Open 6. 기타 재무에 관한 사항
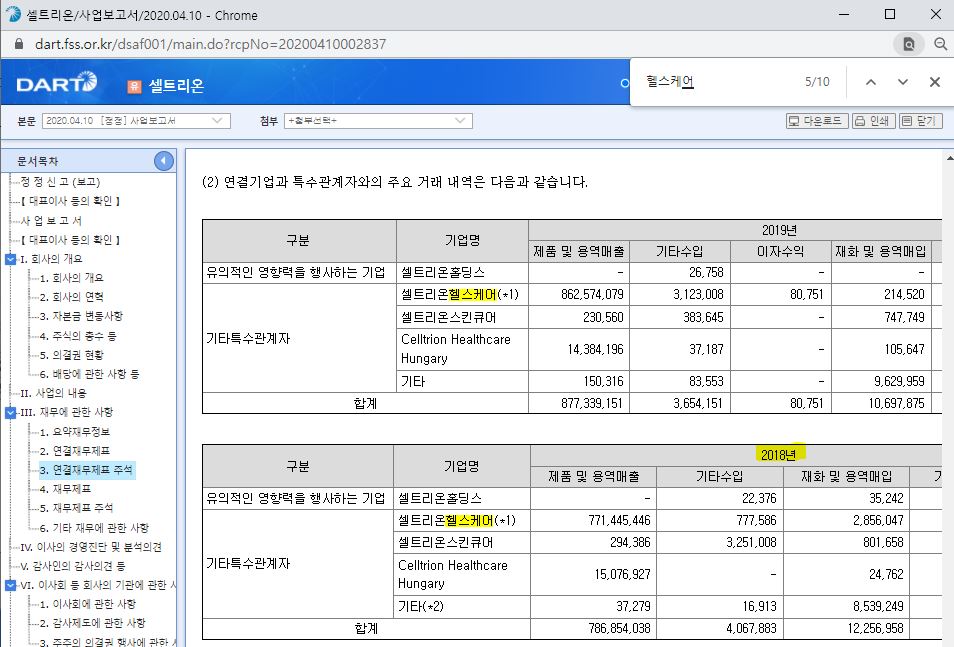 (x=94, y=528)
